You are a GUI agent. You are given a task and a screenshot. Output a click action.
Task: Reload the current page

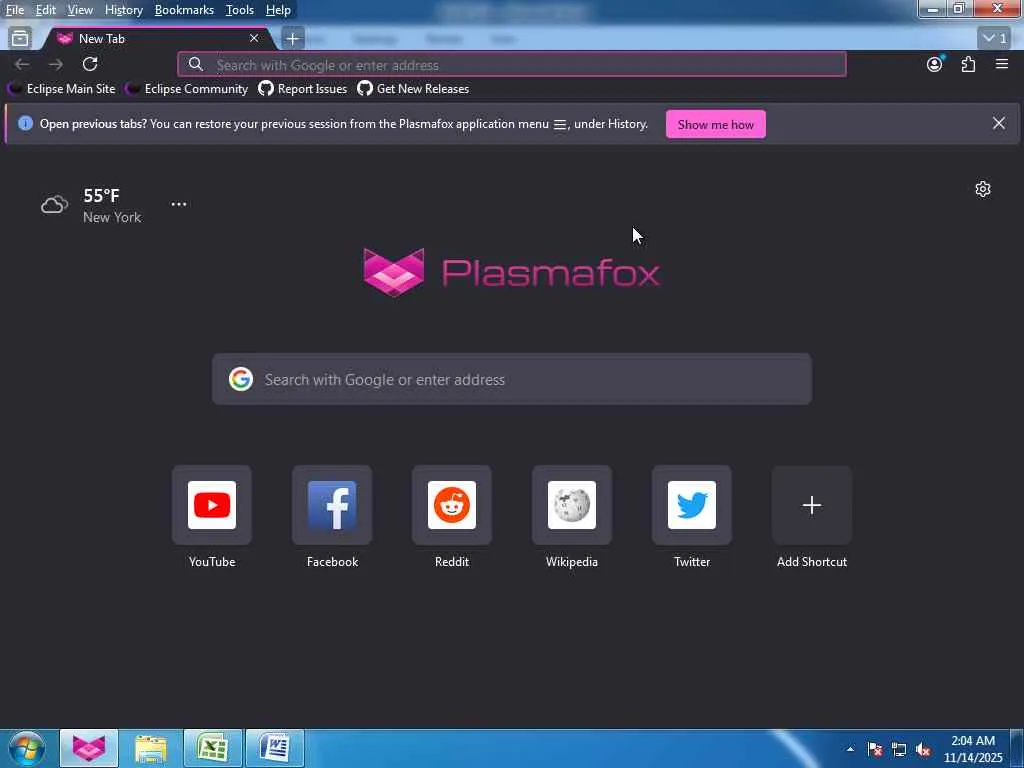[90, 64]
